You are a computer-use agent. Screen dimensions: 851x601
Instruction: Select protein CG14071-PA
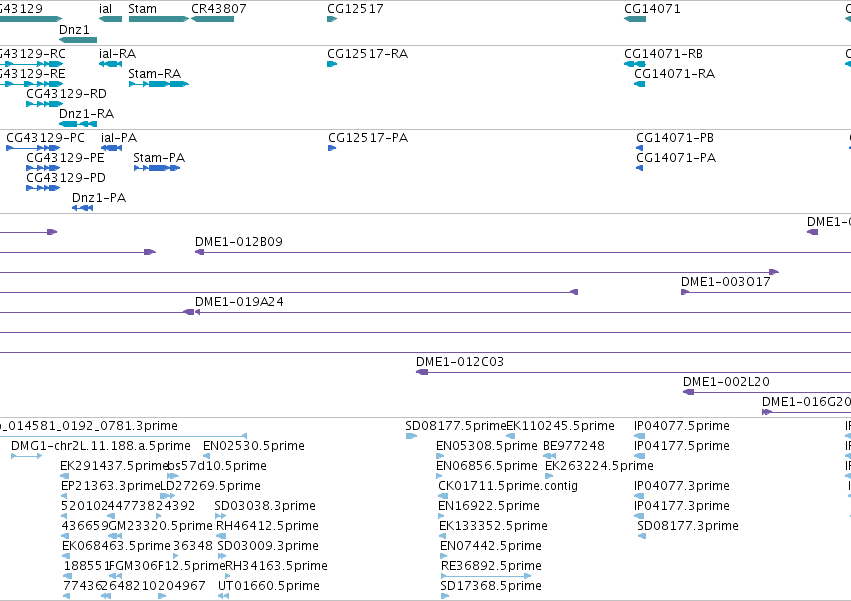676,158
